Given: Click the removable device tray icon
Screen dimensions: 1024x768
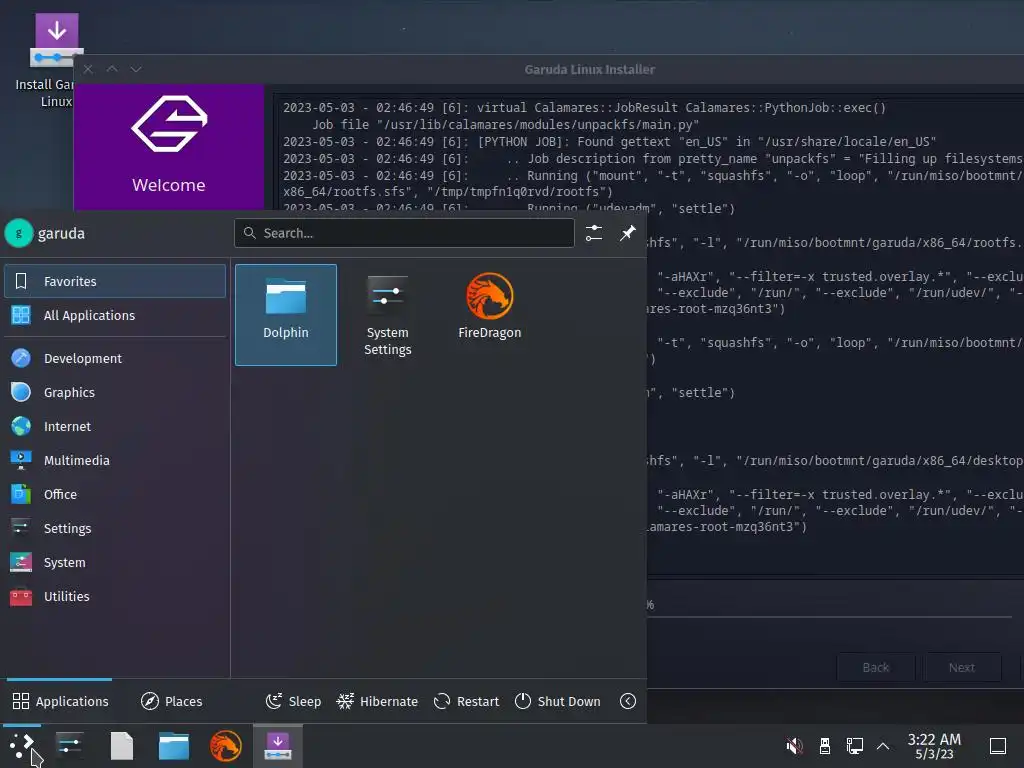Looking at the screenshot, I should [x=825, y=745].
